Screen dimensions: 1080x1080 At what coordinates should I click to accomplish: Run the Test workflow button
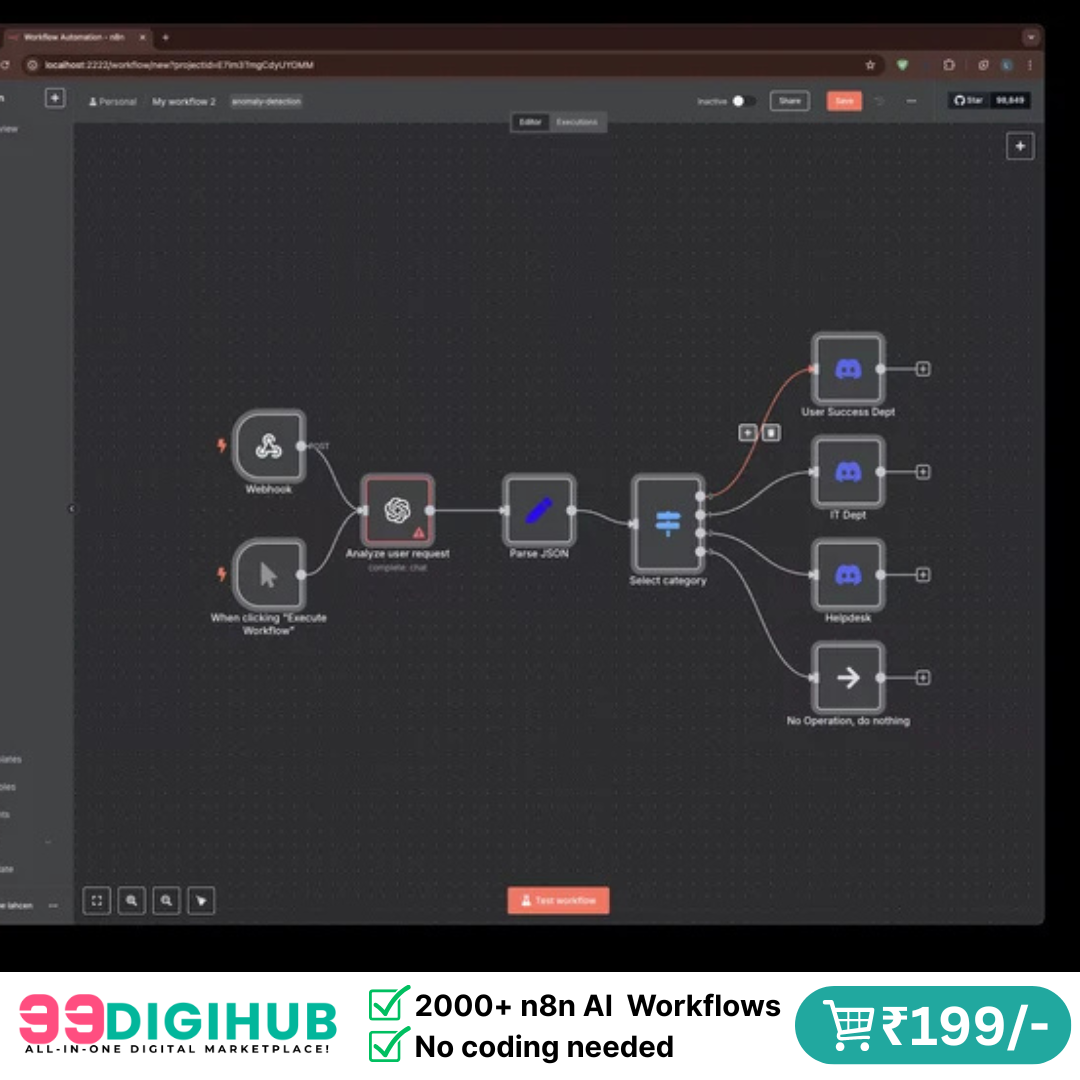click(558, 900)
